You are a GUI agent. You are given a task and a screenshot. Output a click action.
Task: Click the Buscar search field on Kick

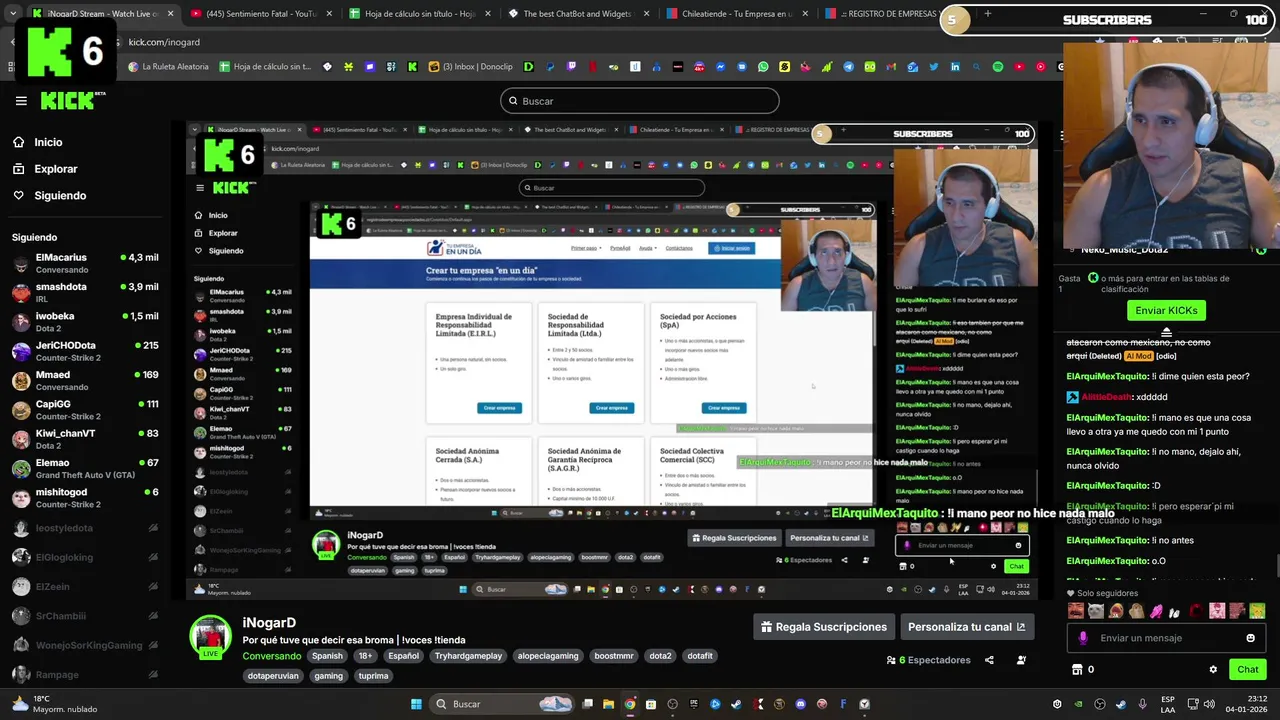[x=639, y=101]
